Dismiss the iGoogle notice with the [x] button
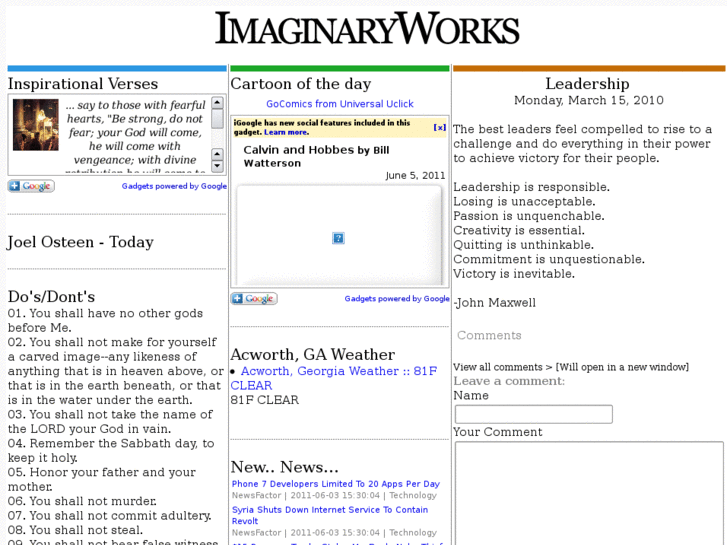This screenshot has width=727, height=545. [x=440, y=127]
